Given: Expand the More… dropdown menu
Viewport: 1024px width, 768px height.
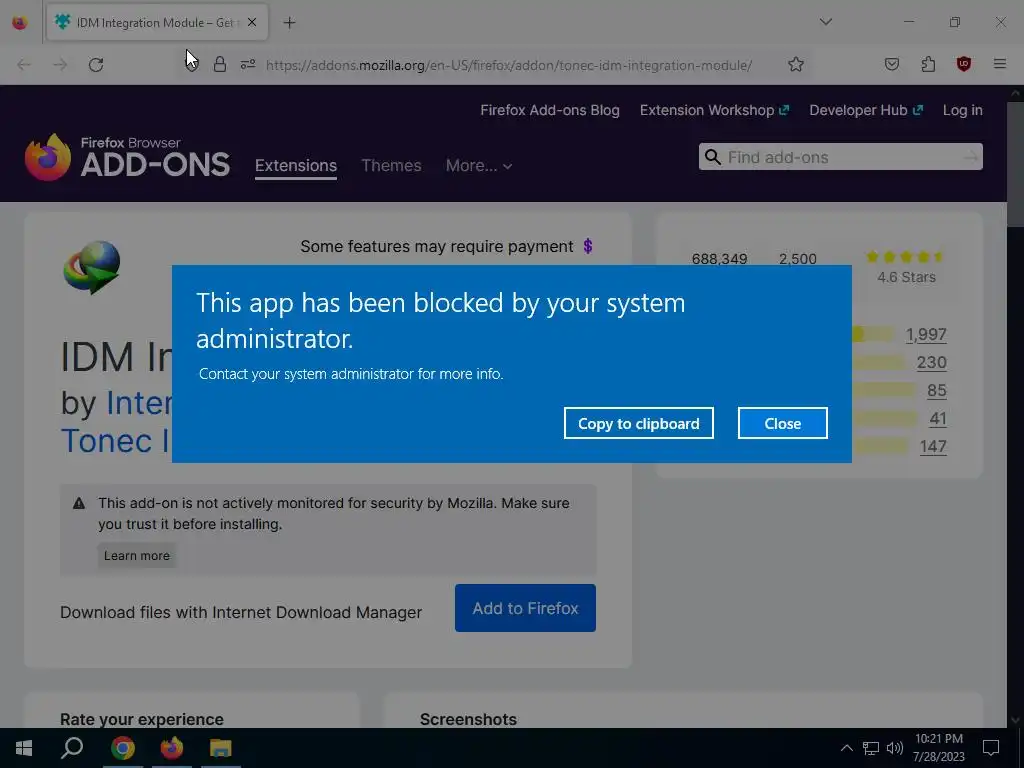Looking at the screenshot, I should [479, 166].
